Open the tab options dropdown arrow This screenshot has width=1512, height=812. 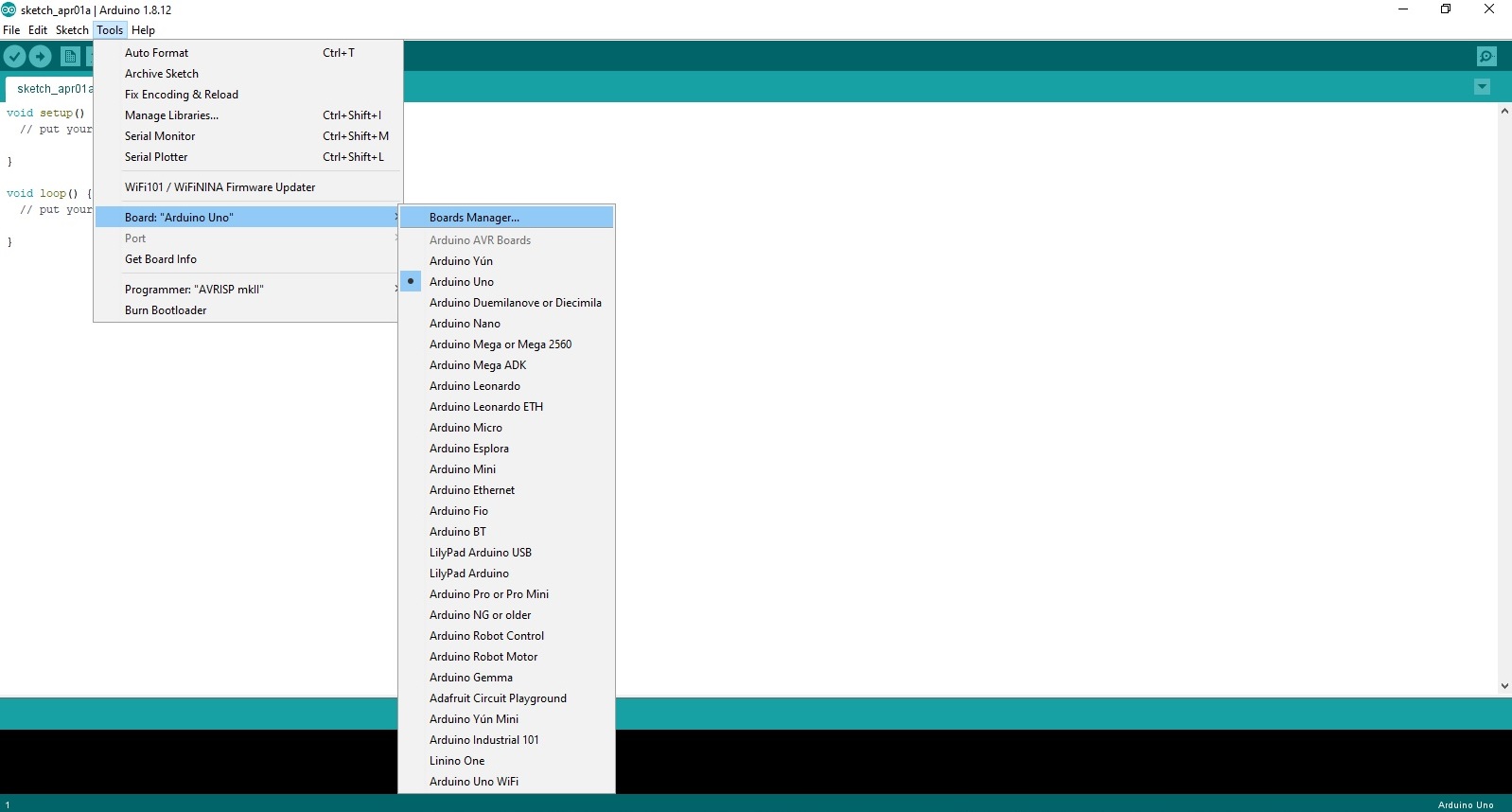point(1482,87)
